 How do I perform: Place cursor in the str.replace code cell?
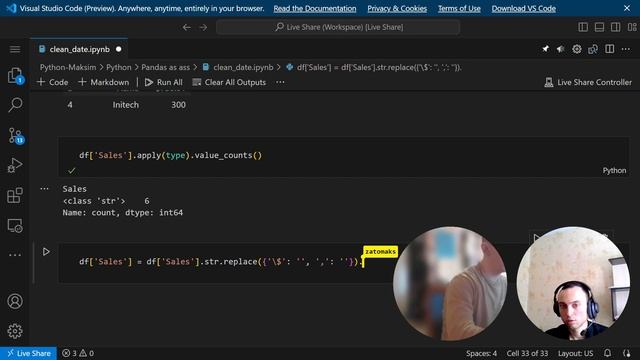click(220, 262)
